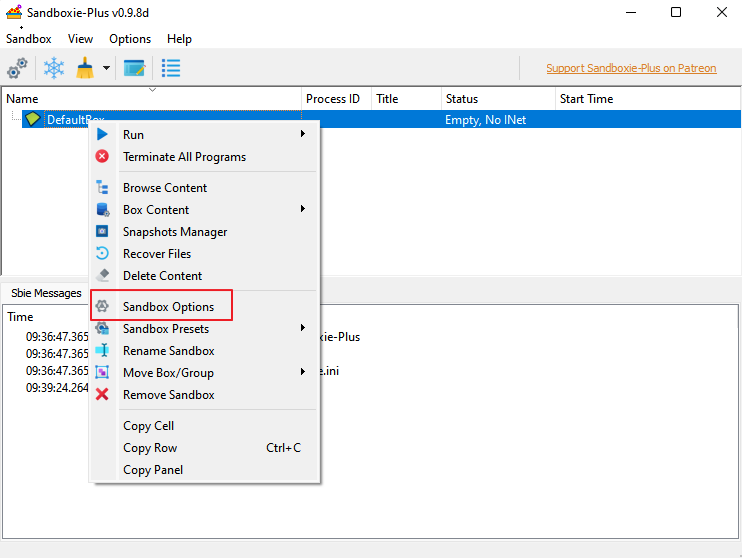The width and height of the screenshot is (742, 558).
Task: Choose Rename Sandbox in the context menu
Action: tap(168, 351)
